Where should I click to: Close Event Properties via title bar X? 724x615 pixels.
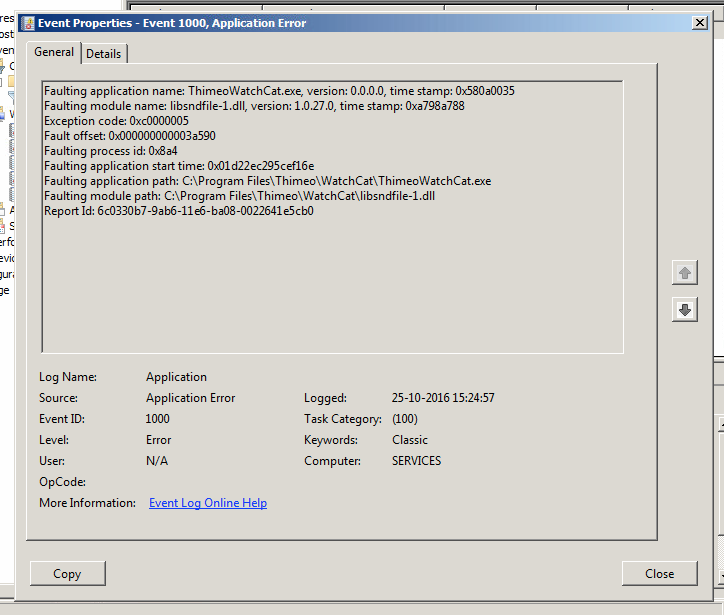700,23
